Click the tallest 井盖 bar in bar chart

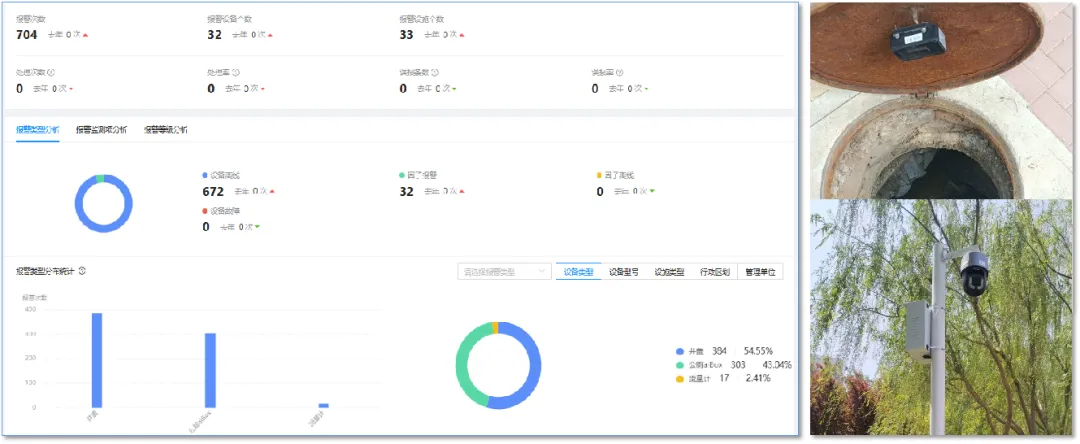97,360
